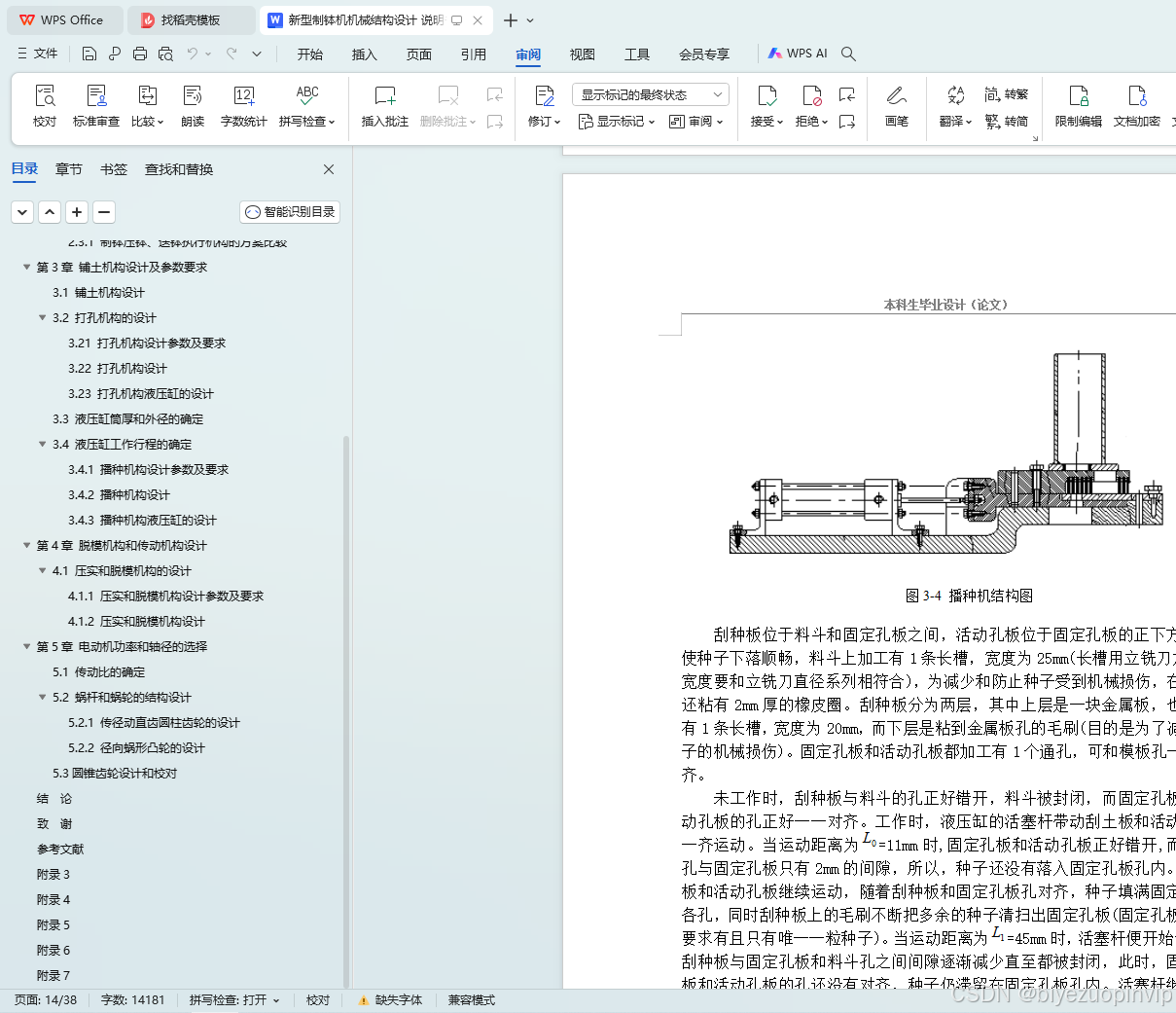Screen dimensions: 1176x1013
Task: Switch to 章节 navigation tab
Action: pyautogui.click(x=69, y=169)
